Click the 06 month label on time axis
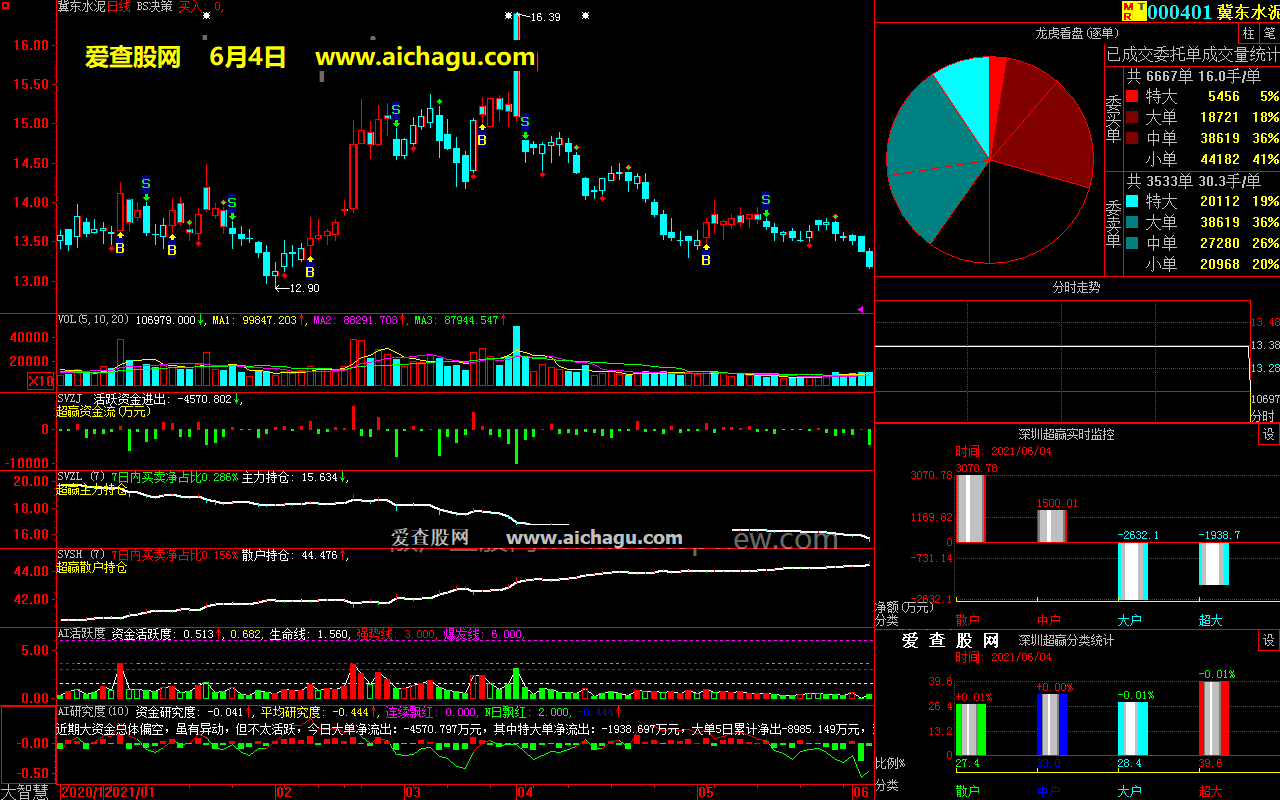Viewport: 1280px width, 800px height. pyautogui.click(x=860, y=792)
